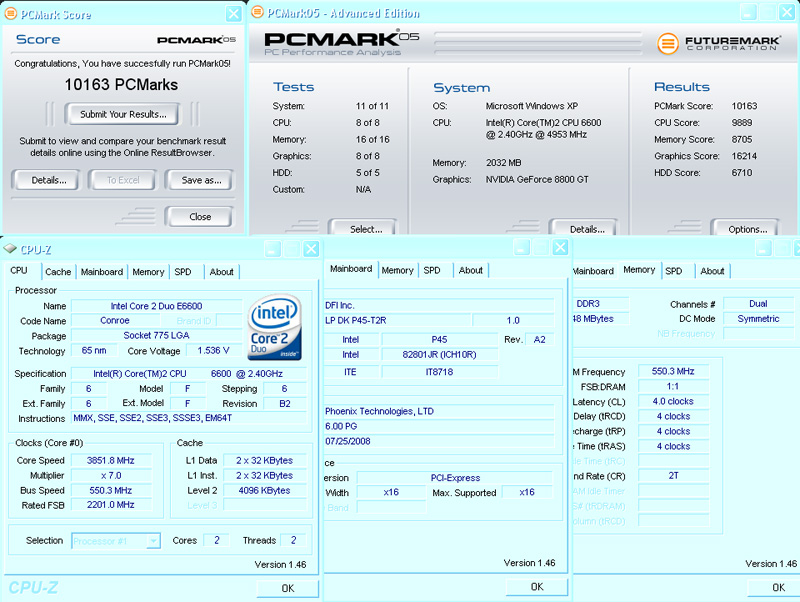Click the 82801JR (ICH10R) southbridge field
The image size is (800, 602).
pyautogui.click(x=439, y=355)
